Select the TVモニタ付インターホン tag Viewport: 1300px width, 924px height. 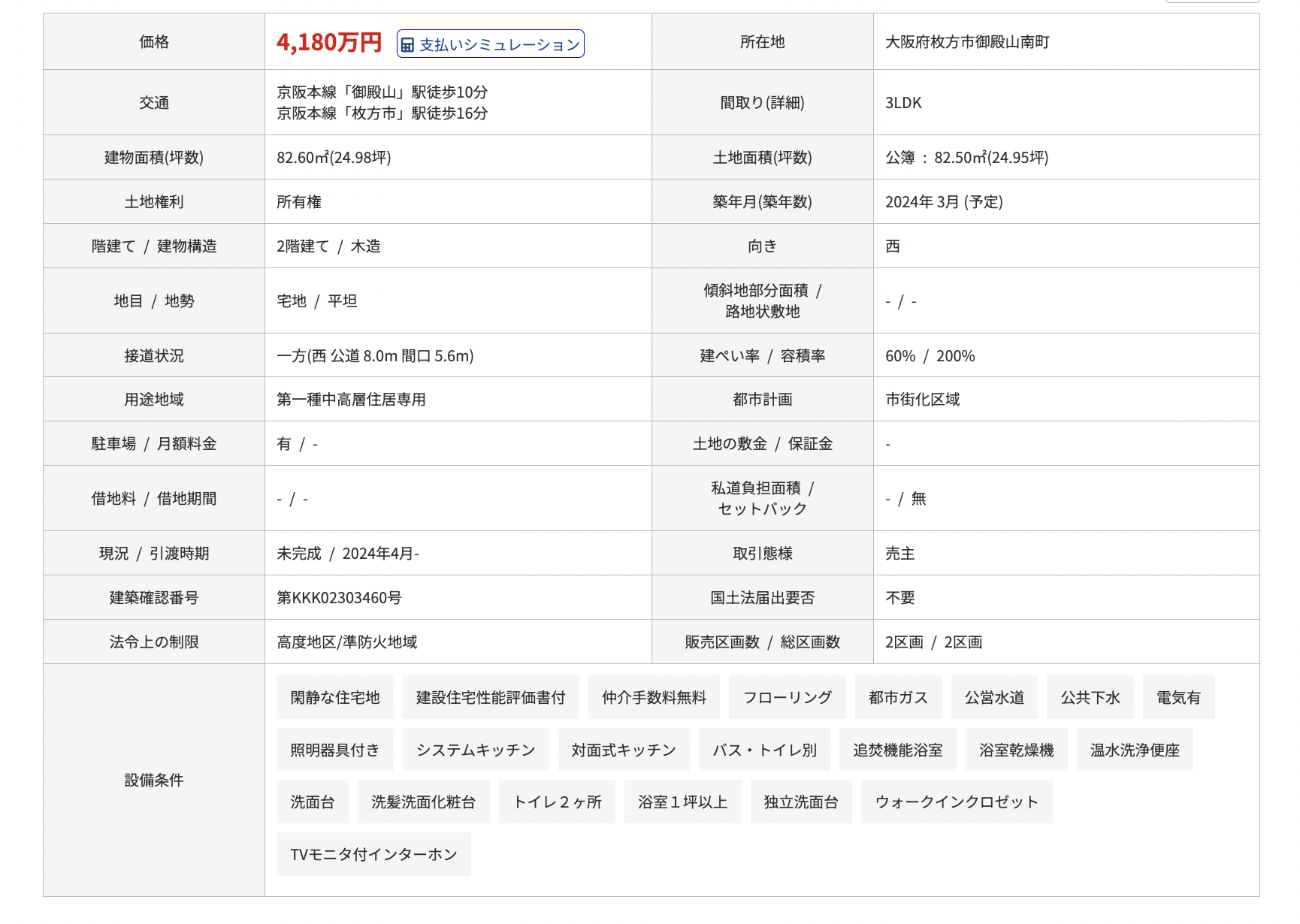[373, 854]
